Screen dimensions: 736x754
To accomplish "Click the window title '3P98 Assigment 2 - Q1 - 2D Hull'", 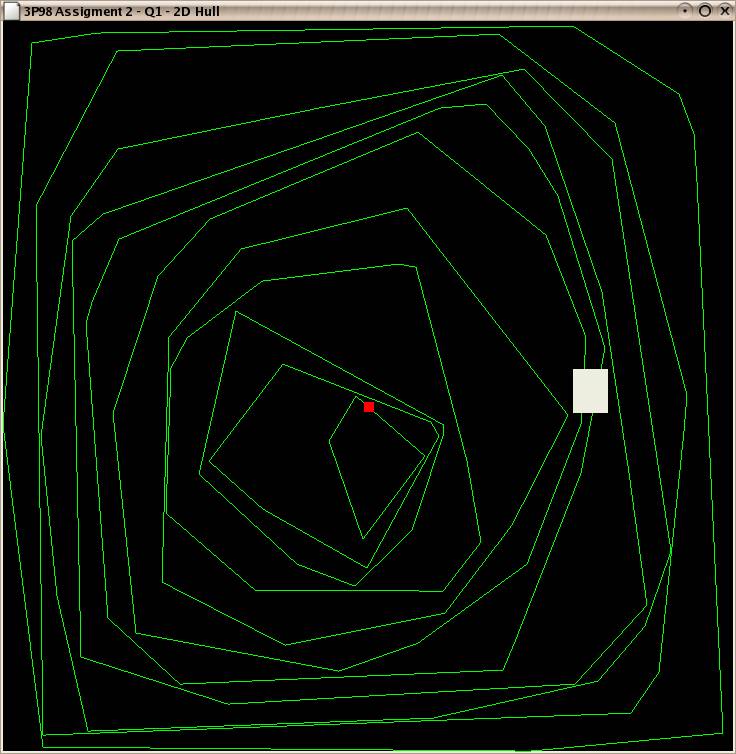I will [122, 12].
